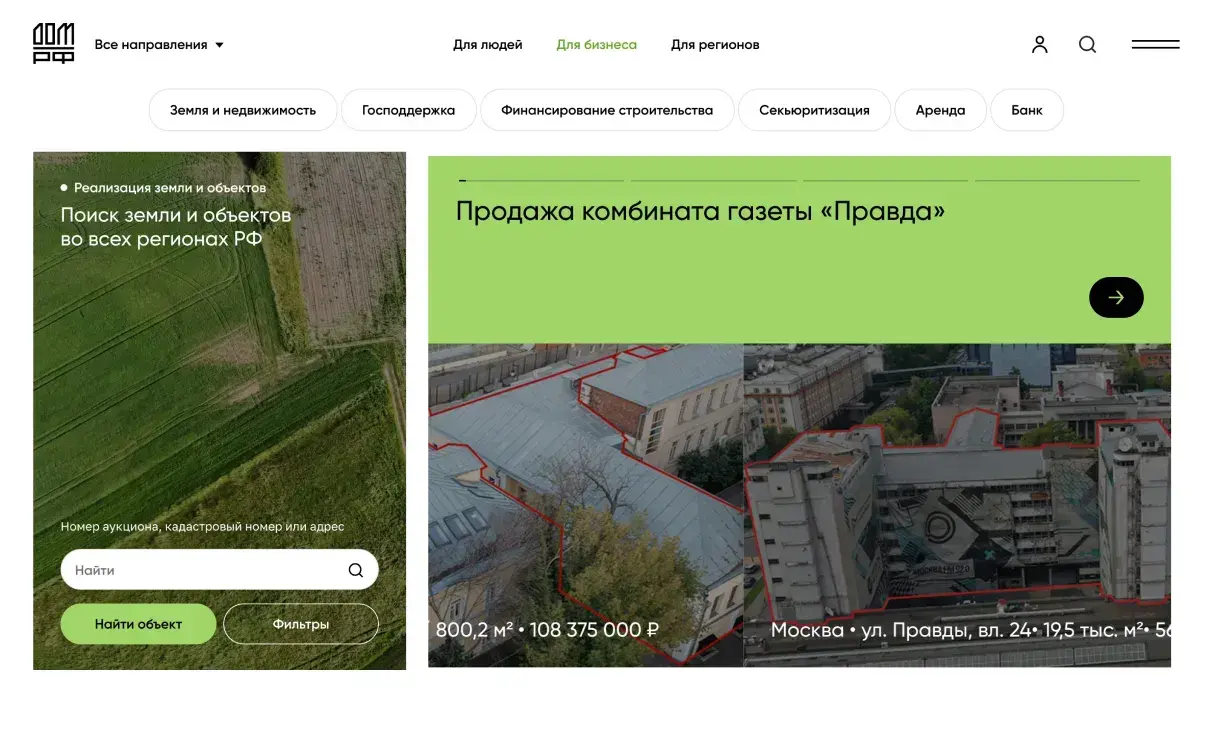Open site search via magnifier icon

(1087, 44)
